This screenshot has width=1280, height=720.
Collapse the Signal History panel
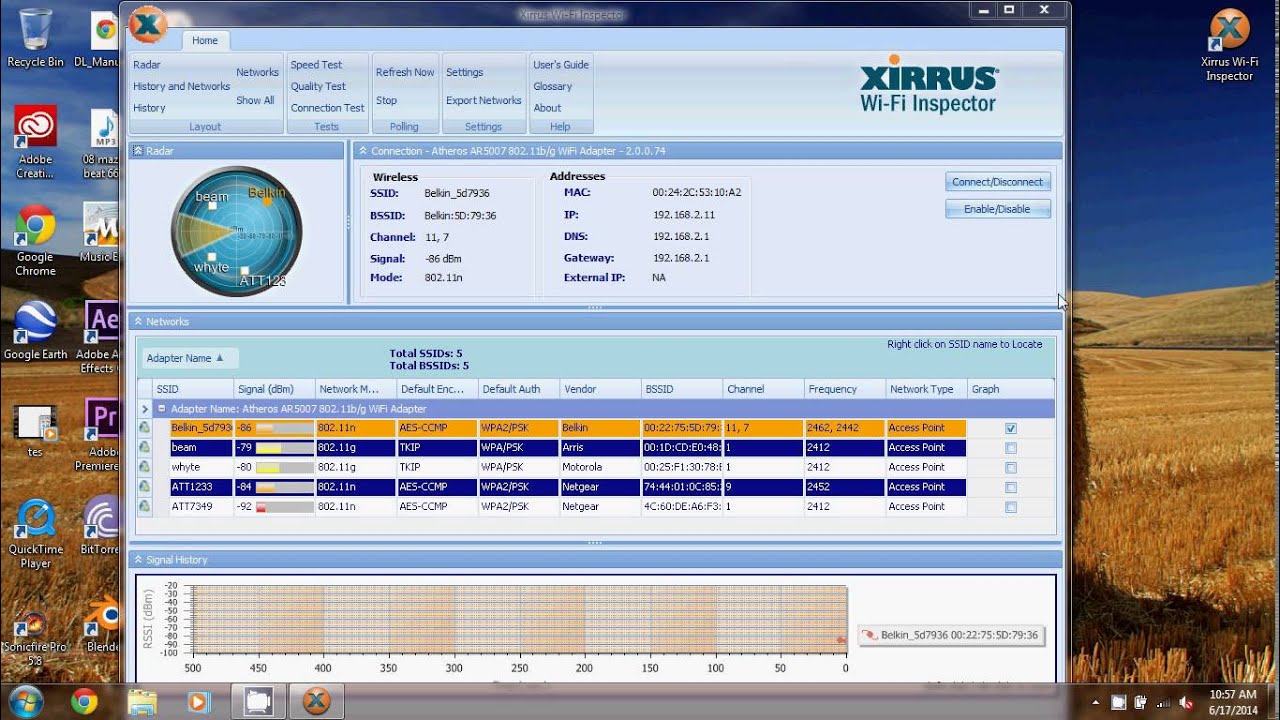tap(138, 559)
